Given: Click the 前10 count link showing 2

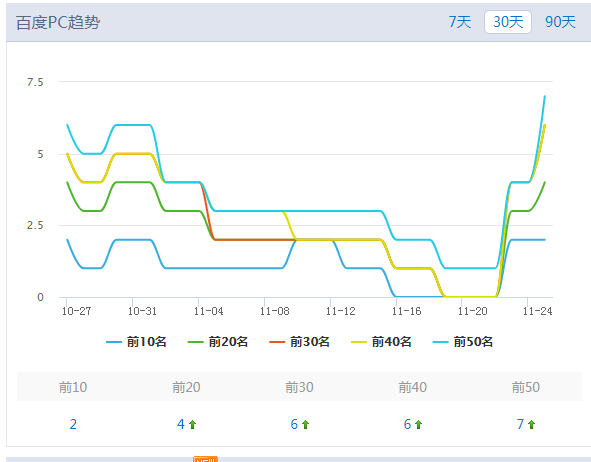Looking at the screenshot, I should 73,424.
